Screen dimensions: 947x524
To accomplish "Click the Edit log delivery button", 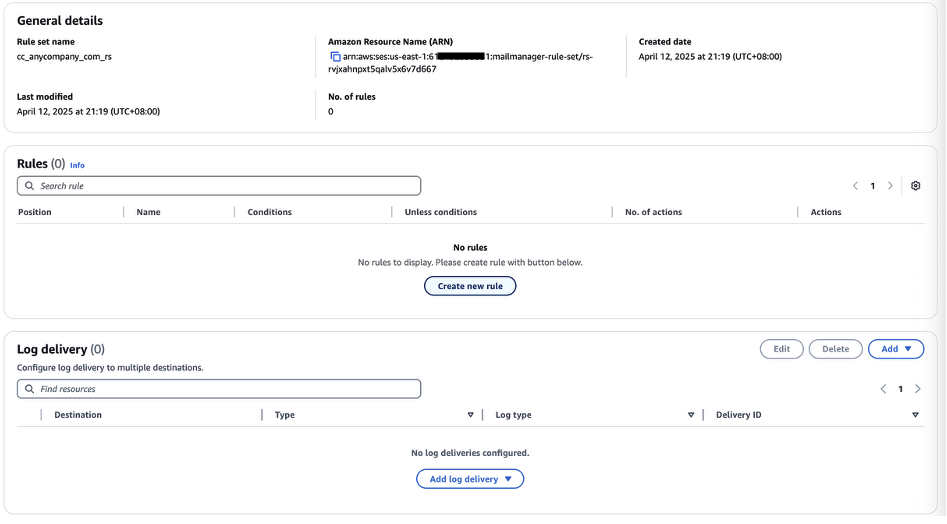I will coord(781,349).
